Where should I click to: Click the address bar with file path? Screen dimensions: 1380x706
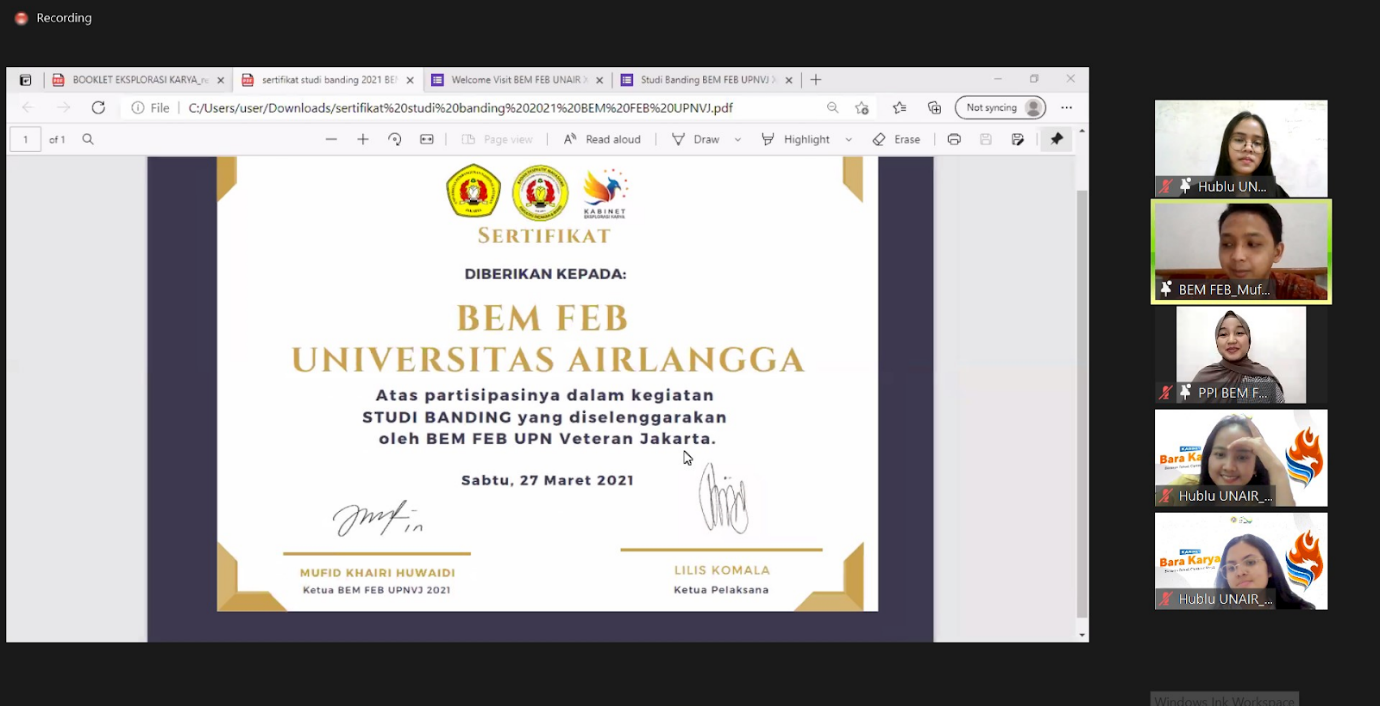coord(460,108)
